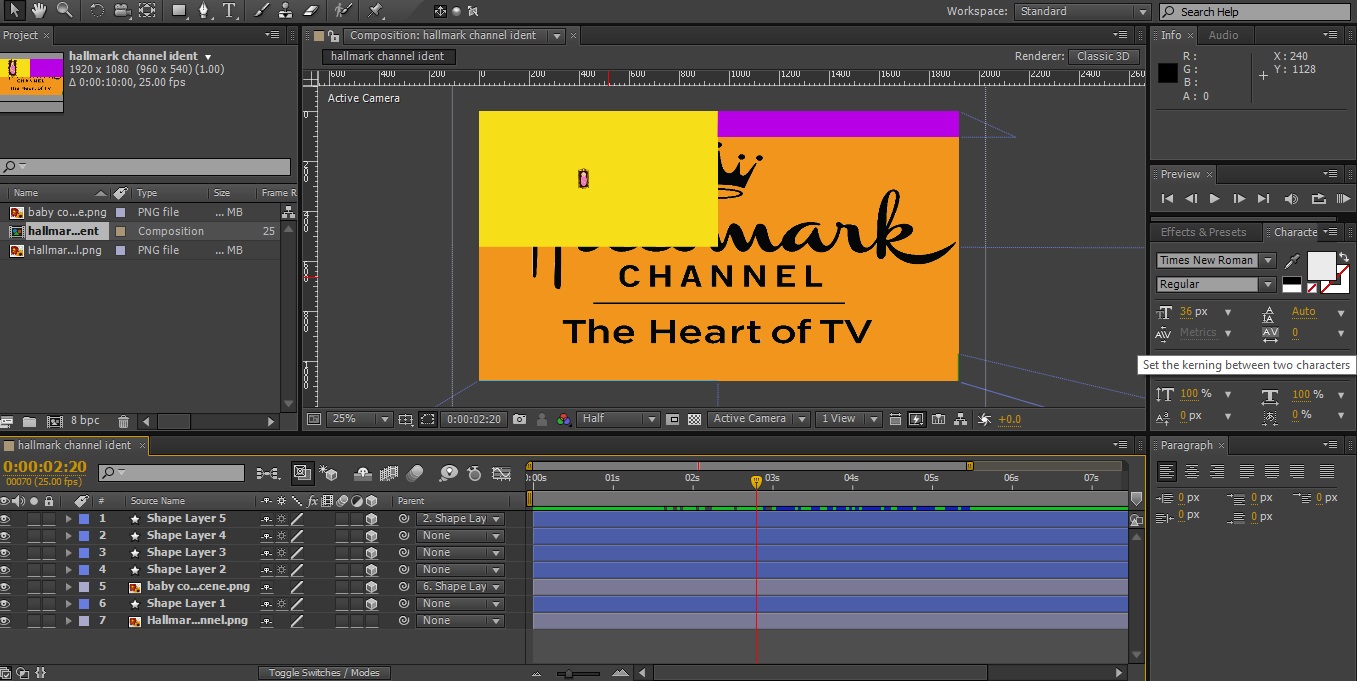Open the Half resolution dropdown
This screenshot has height=681, width=1357.
coord(619,419)
